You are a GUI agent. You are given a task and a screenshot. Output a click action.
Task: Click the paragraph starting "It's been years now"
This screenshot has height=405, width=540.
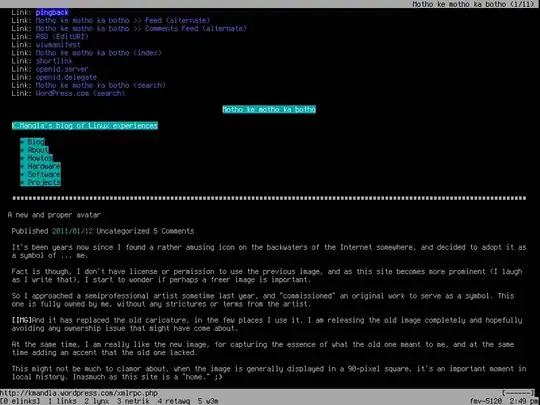269,251
